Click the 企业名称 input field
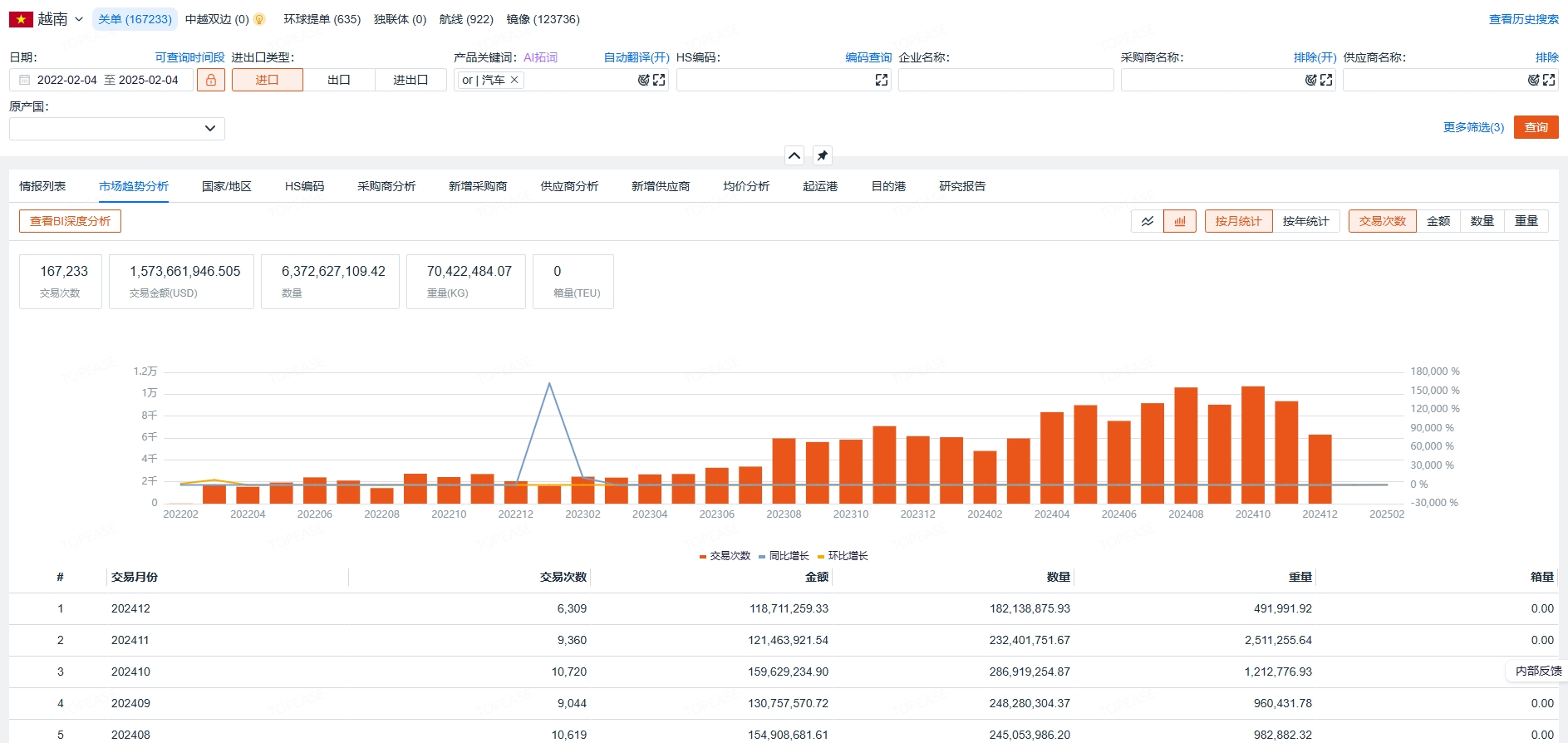1568x743 pixels. coord(1005,80)
